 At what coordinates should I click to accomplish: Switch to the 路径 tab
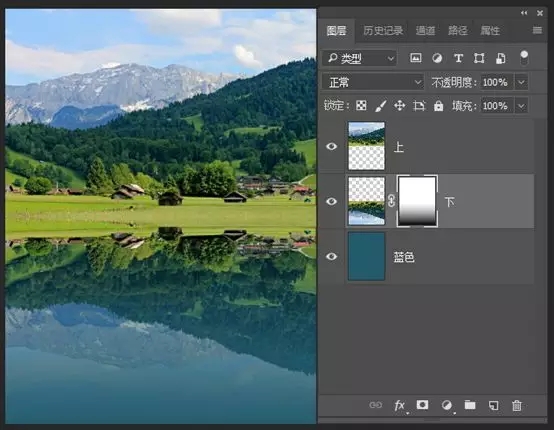click(x=458, y=31)
